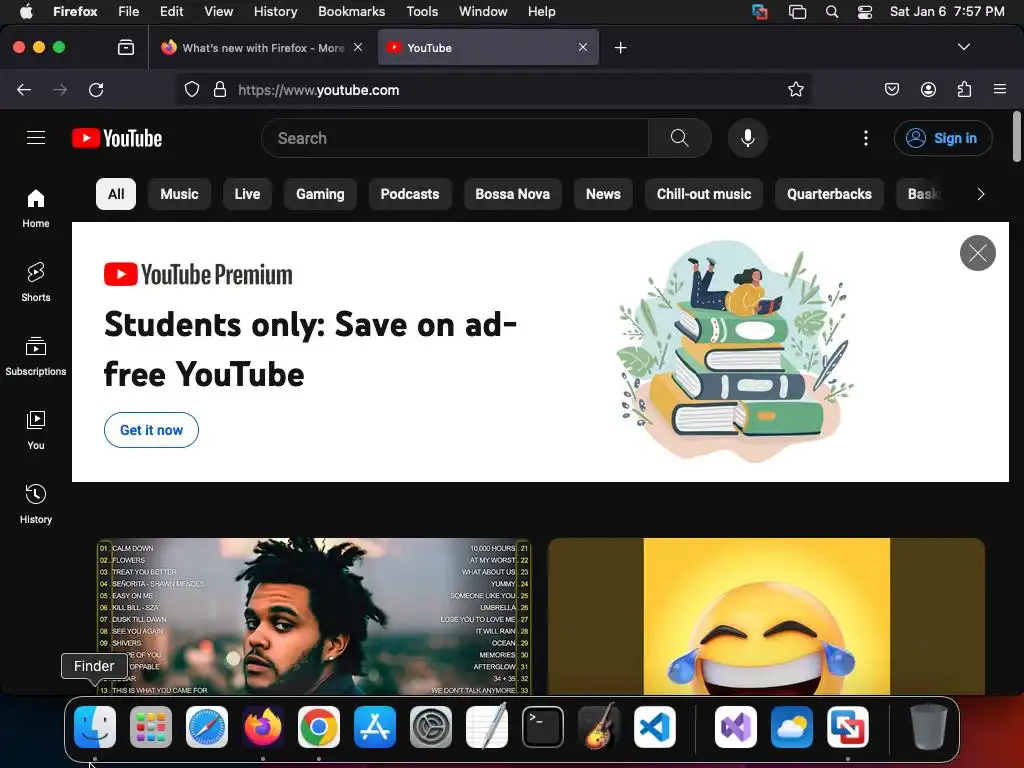The image size is (1024, 768).
Task: Open Terminal from the Dock
Action: 543,727
